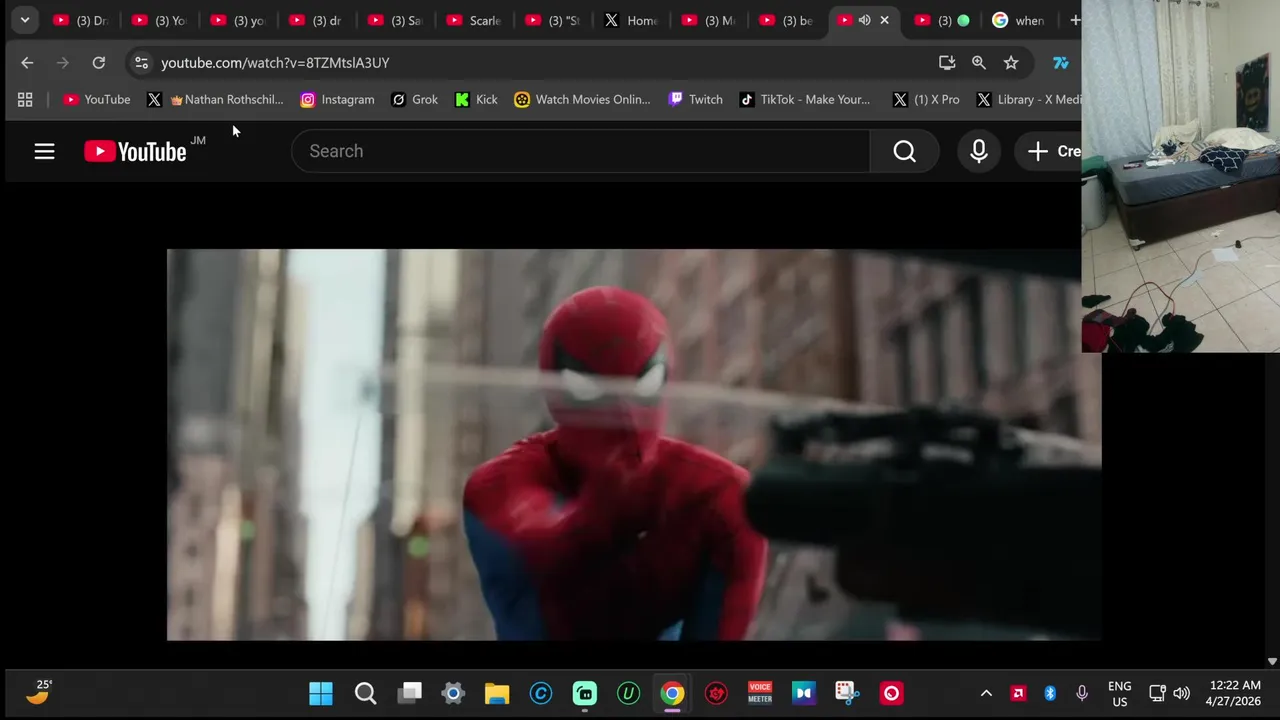This screenshot has width=1280, height=720.
Task: Open Task View on the taskbar
Action: point(410,693)
